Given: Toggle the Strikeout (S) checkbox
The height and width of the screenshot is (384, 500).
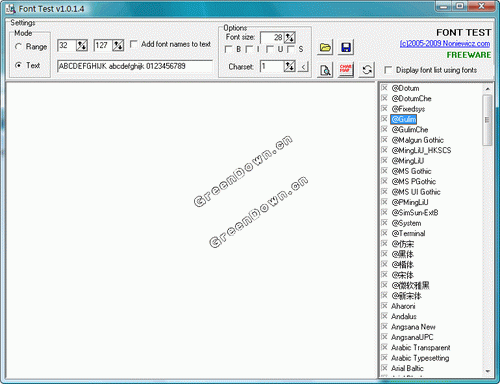Looking at the screenshot, I should click(291, 49).
